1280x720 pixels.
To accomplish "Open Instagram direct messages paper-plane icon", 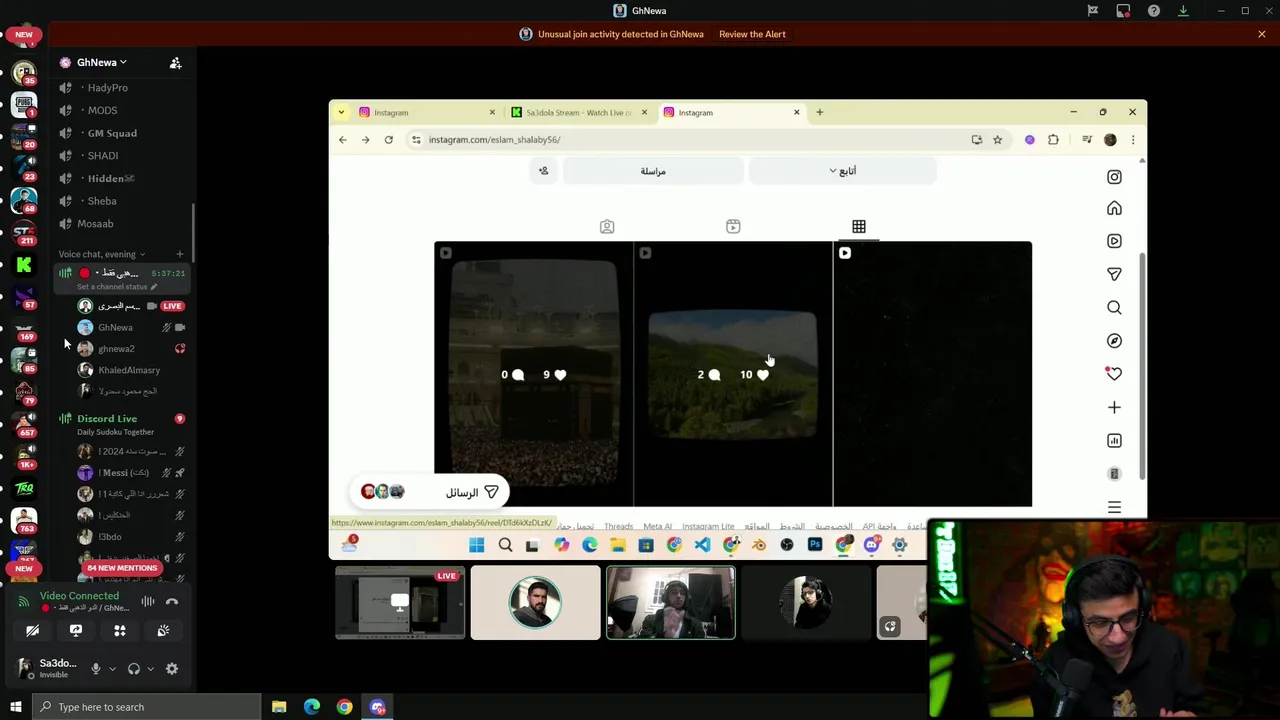I will click(1114, 274).
